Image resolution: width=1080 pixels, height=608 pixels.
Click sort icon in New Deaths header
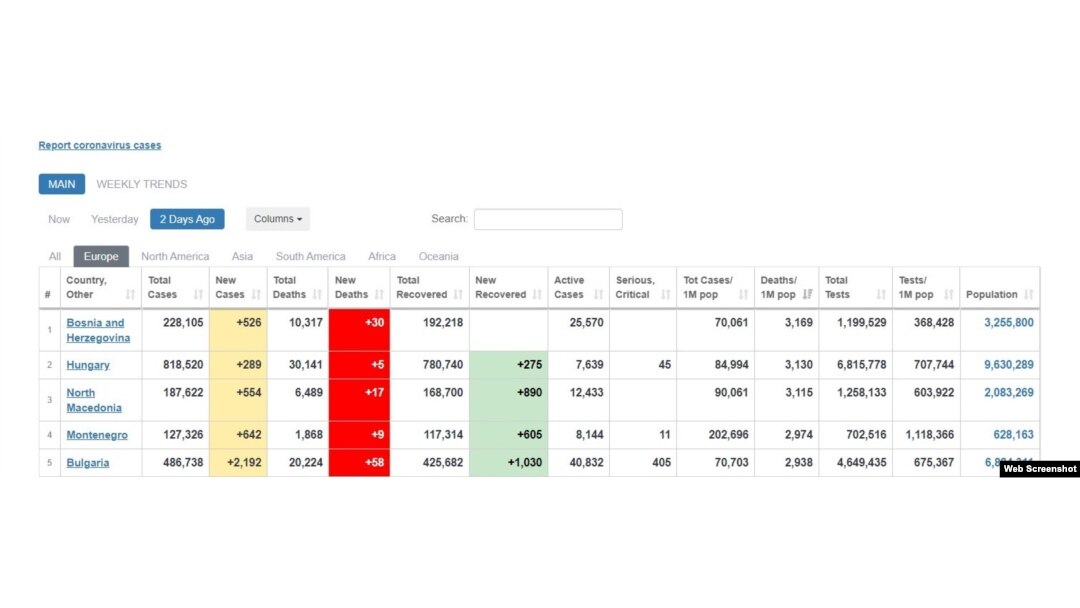tap(379, 295)
